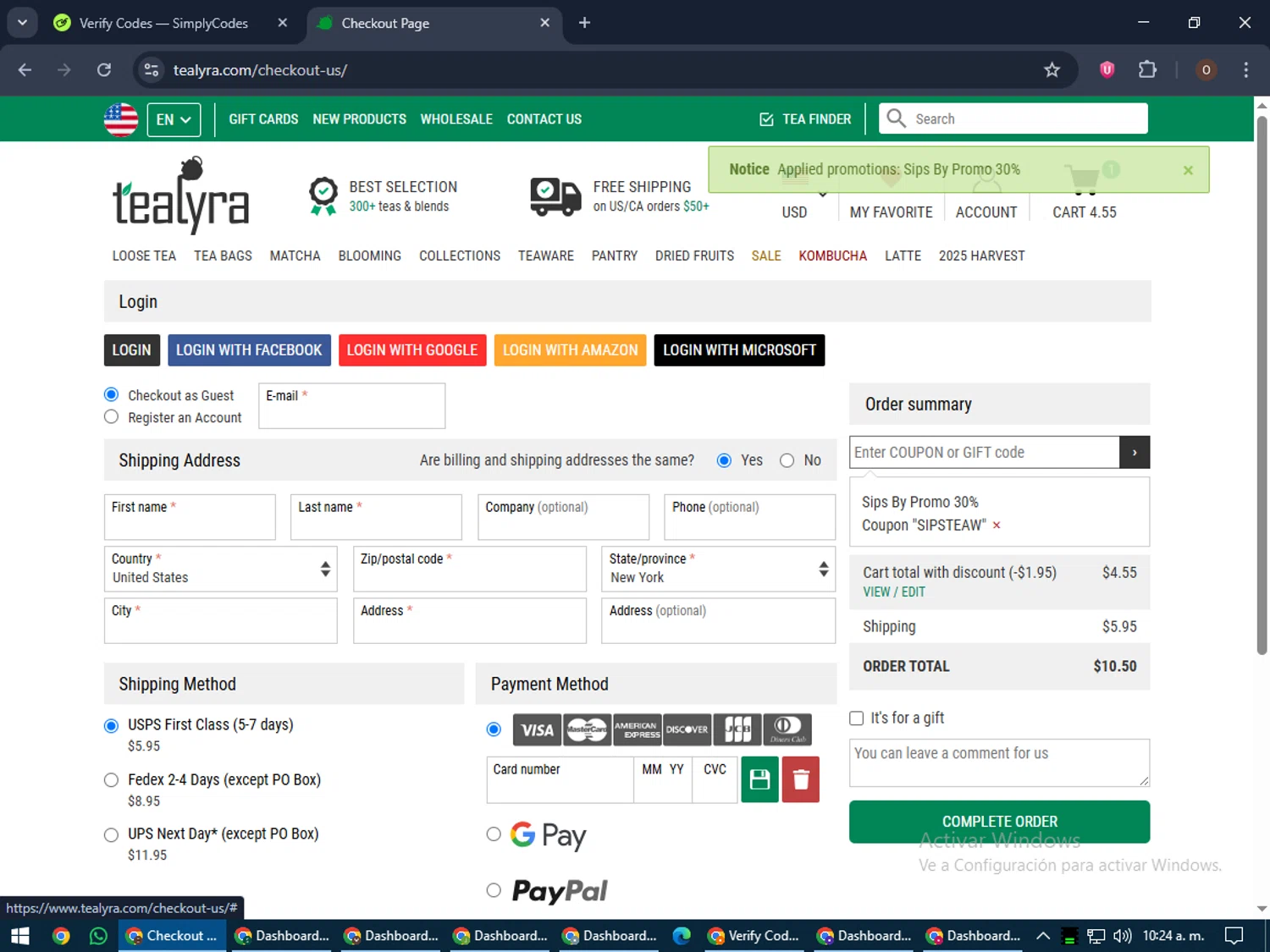Dismiss the applied promotions notice

click(1188, 170)
